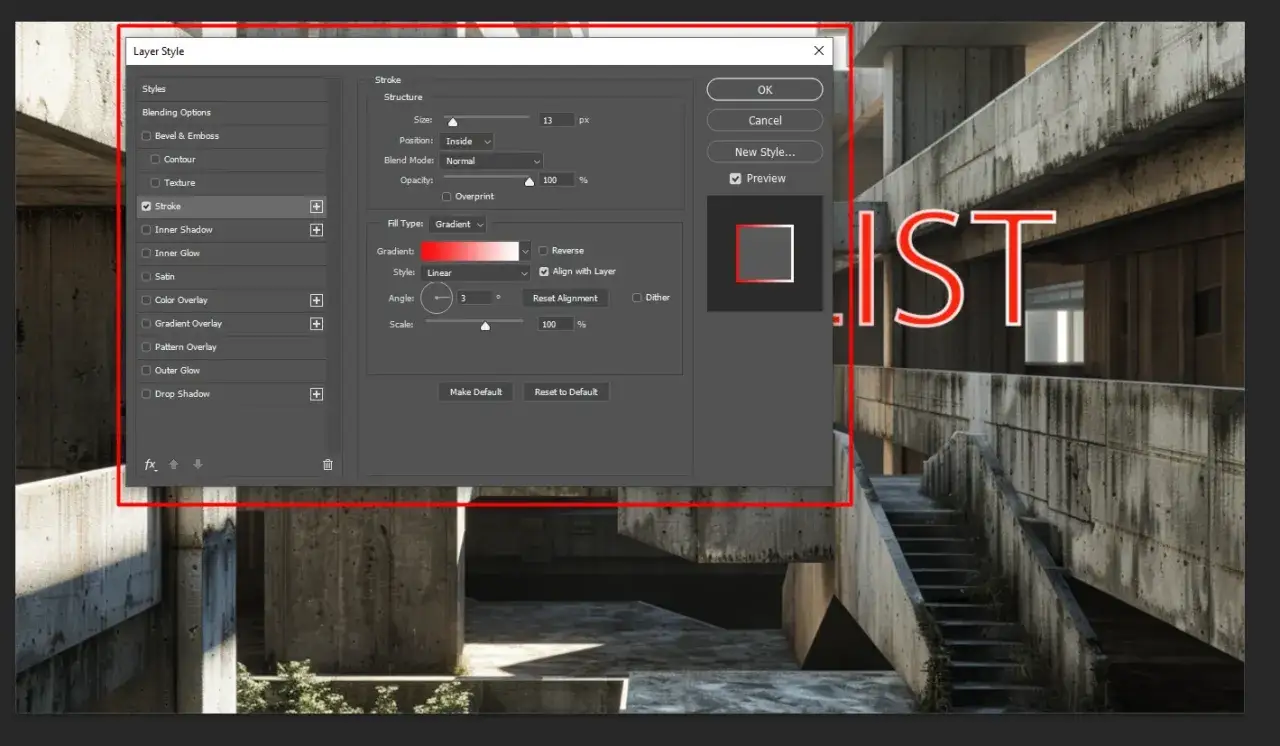Enable the Texture checkbox
This screenshot has height=746, width=1280.
pos(155,183)
